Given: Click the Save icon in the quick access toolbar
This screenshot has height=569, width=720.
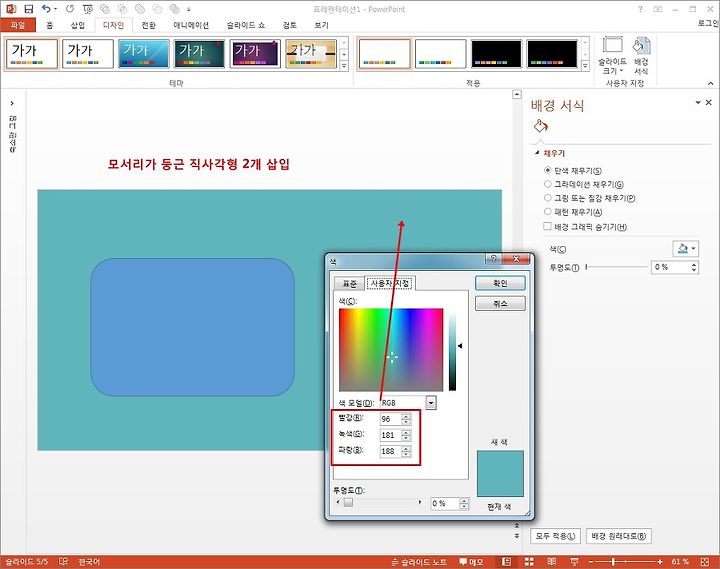Looking at the screenshot, I should pyautogui.click(x=29, y=9).
